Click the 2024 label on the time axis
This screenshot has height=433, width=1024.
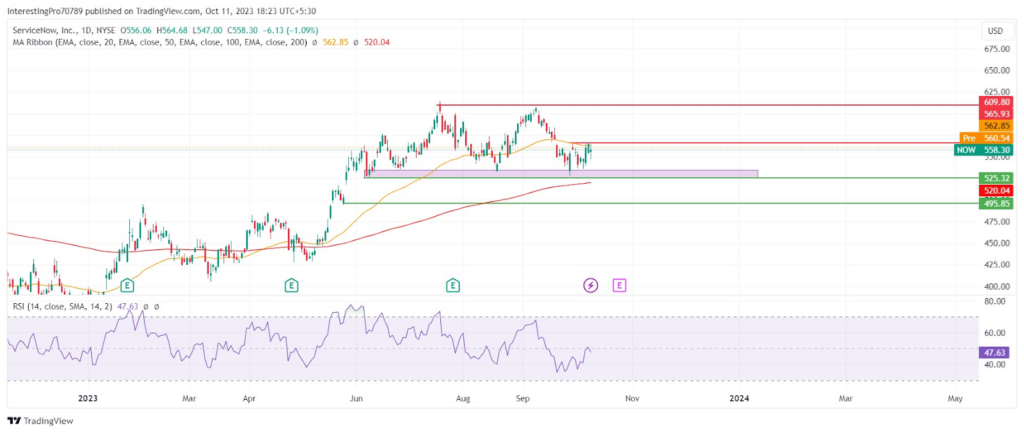click(x=739, y=398)
